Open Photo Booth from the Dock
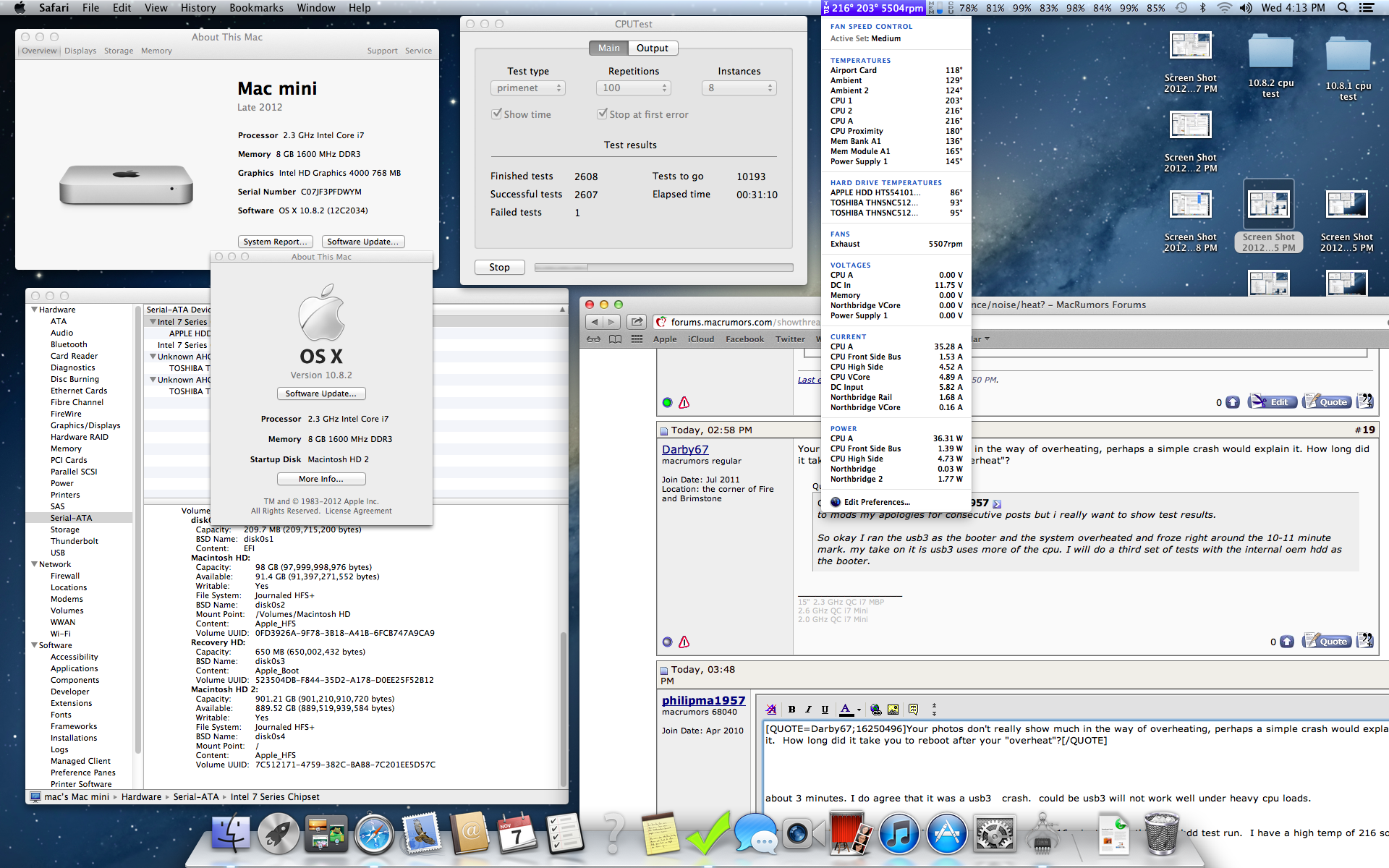This screenshot has height=868, width=1389. (851, 833)
